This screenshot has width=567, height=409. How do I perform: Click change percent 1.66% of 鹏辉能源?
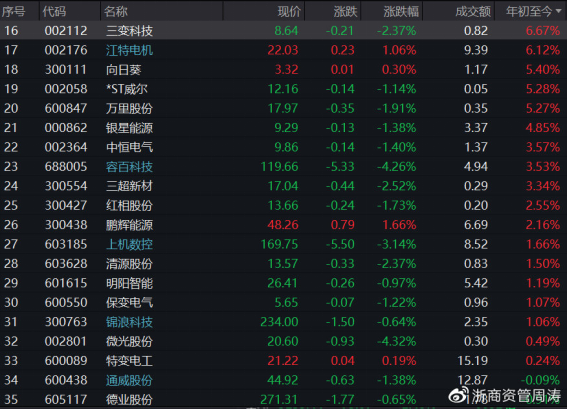click(x=399, y=225)
